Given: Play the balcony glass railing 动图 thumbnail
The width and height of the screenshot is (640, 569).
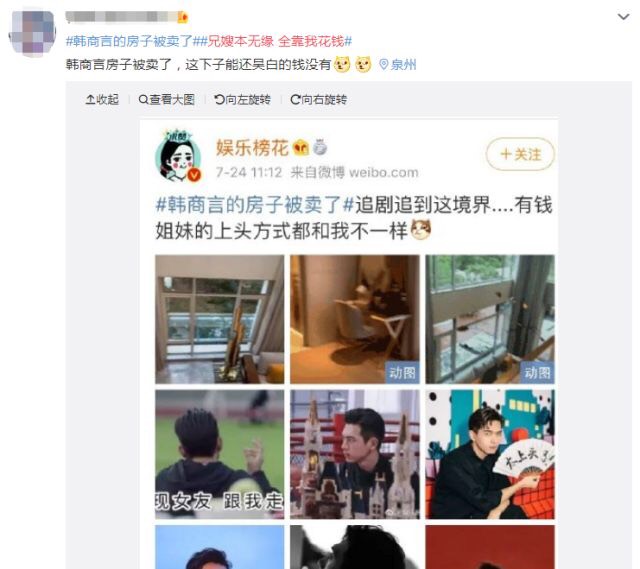Looking at the screenshot, I should (490, 319).
